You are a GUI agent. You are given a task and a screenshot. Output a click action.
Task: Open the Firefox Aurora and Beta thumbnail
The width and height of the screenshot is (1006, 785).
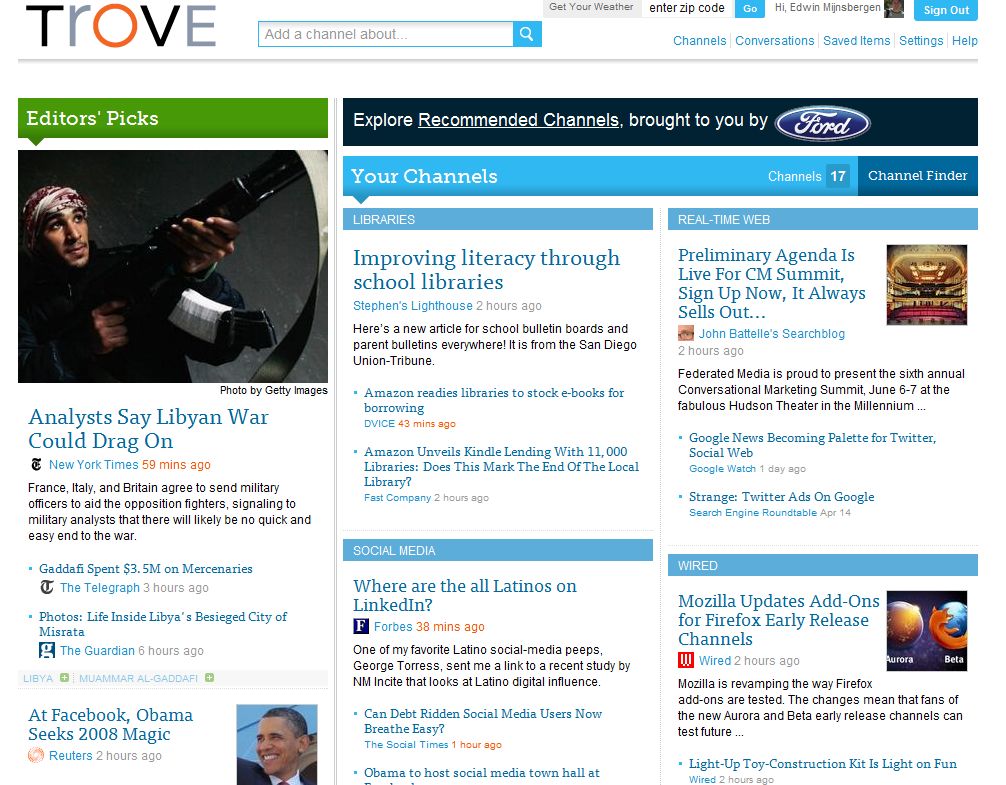pos(926,631)
